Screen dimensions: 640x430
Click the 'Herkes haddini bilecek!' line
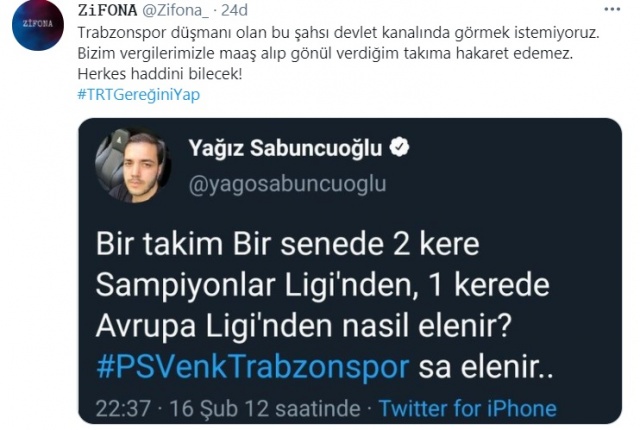160,74
